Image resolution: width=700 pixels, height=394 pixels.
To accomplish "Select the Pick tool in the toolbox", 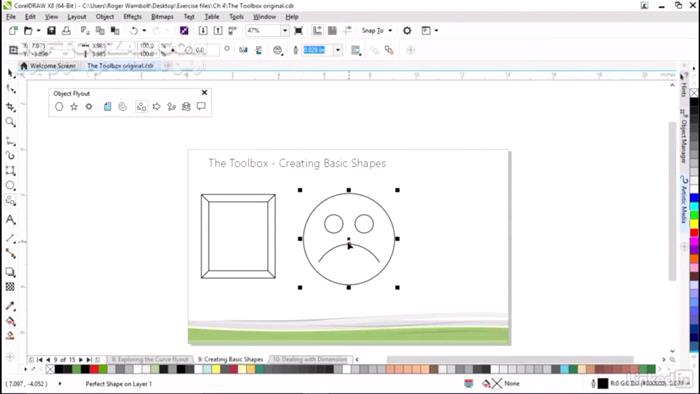I will [x=11, y=74].
